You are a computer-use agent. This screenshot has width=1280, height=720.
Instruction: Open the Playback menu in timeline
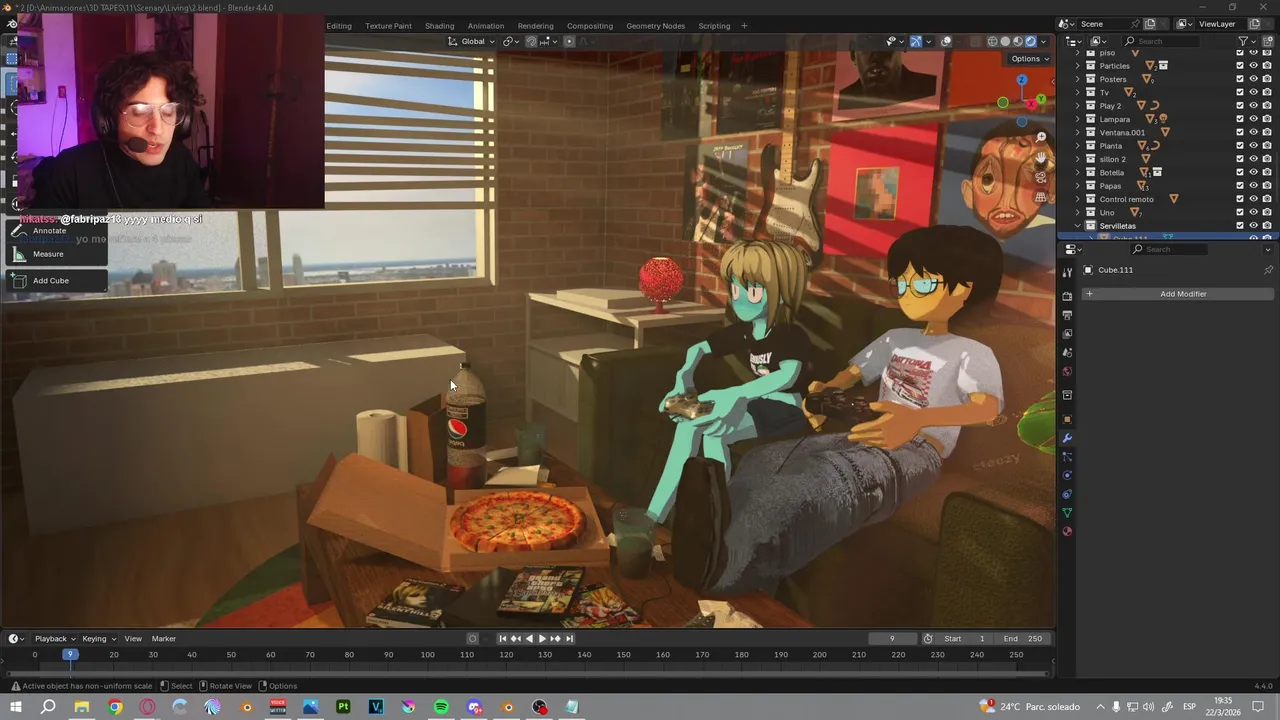[x=55, y=639]
